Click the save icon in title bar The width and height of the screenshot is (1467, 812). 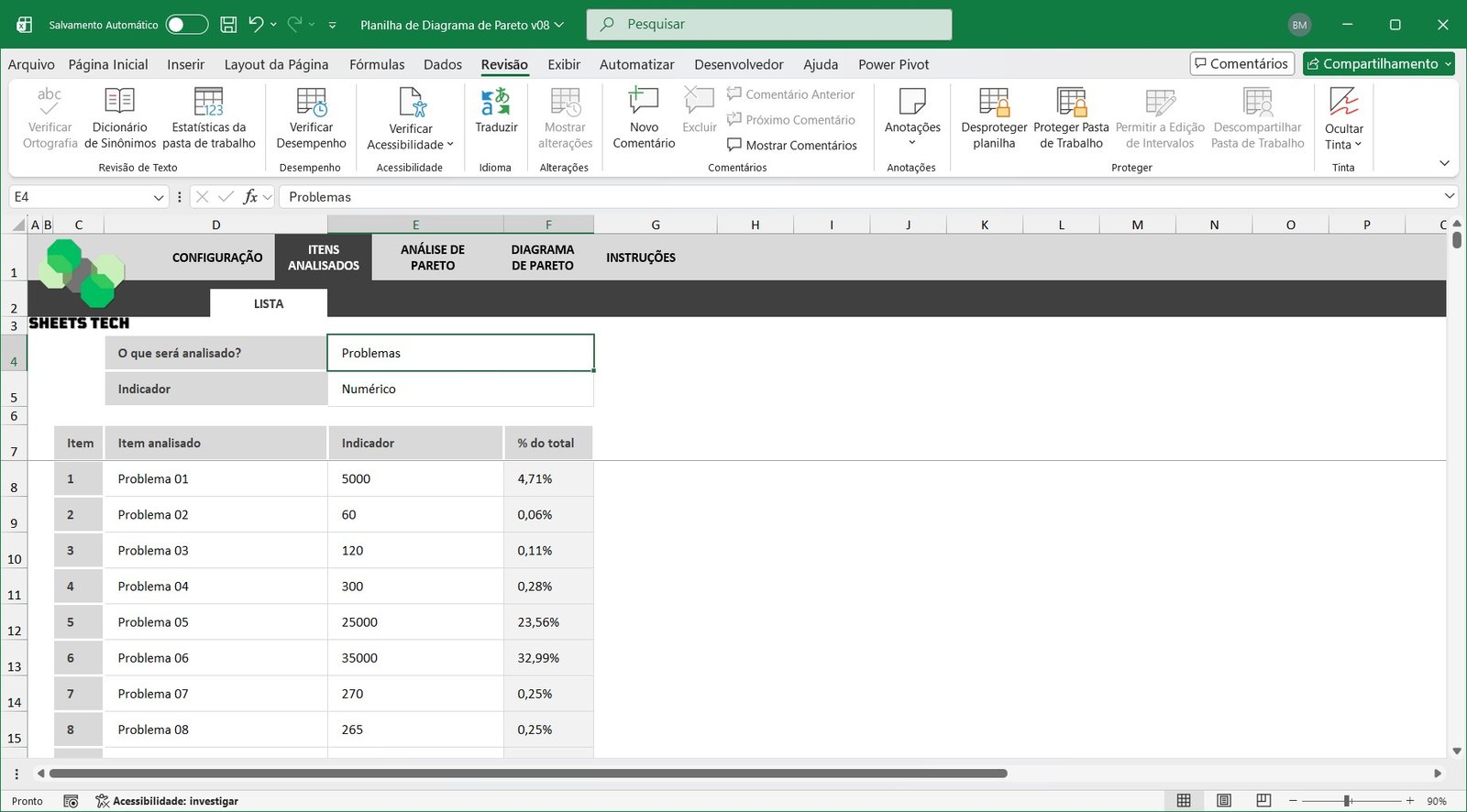tap(229, 25)
